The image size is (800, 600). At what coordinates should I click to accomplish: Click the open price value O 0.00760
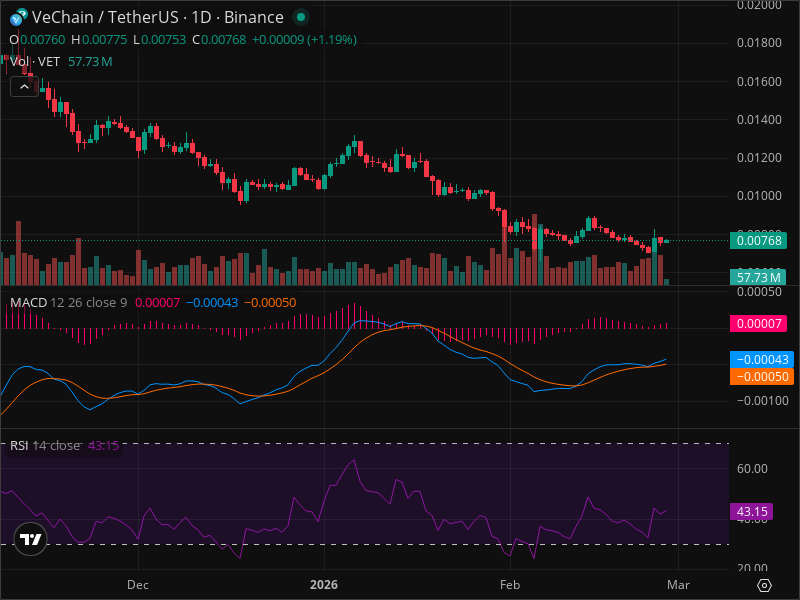pos(37,40)
